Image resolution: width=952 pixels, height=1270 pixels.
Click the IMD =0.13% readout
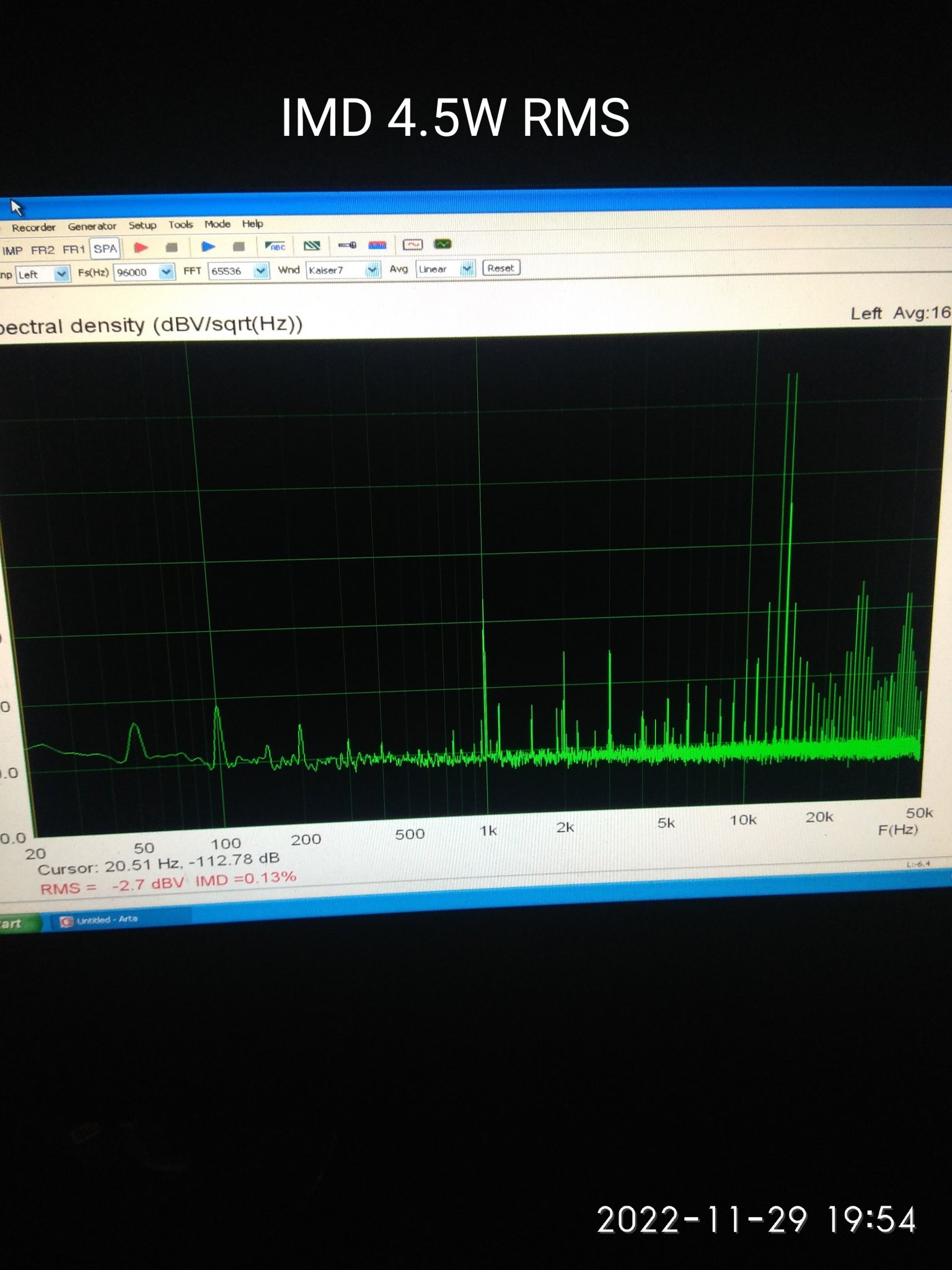click(246, 879)
